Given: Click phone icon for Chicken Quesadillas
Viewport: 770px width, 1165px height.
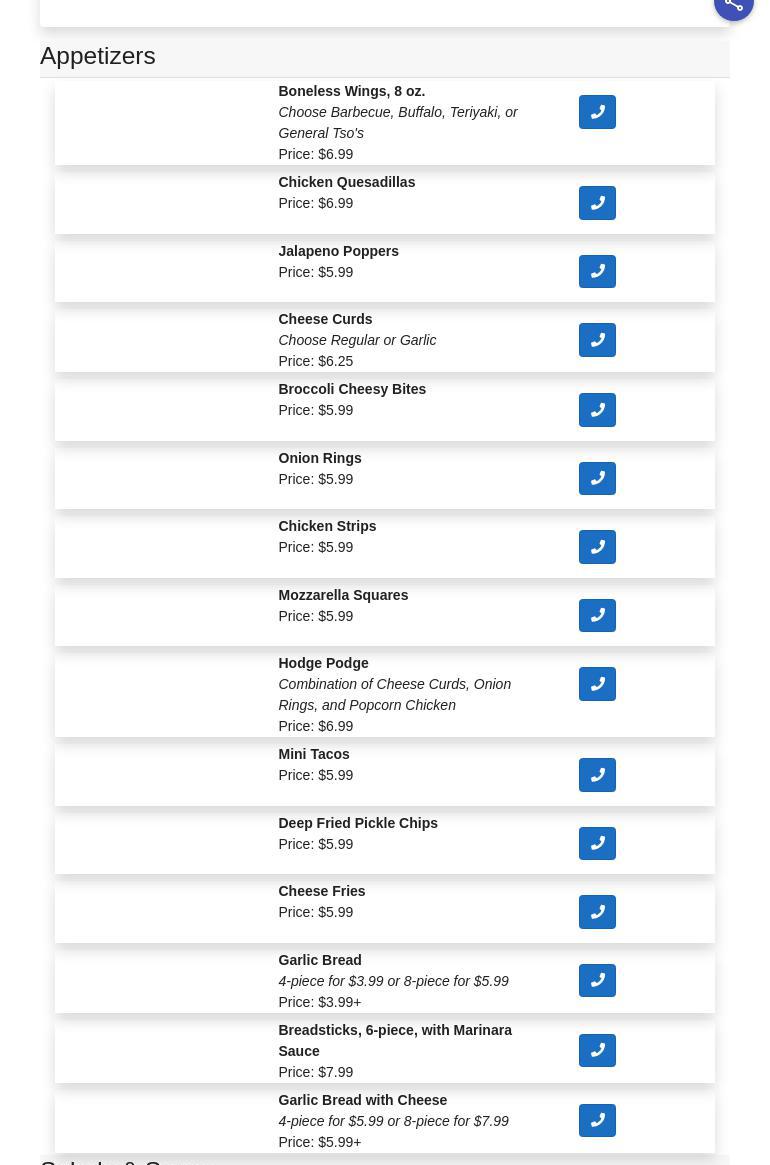Looking at the screenshot, I should click(597, 203).
